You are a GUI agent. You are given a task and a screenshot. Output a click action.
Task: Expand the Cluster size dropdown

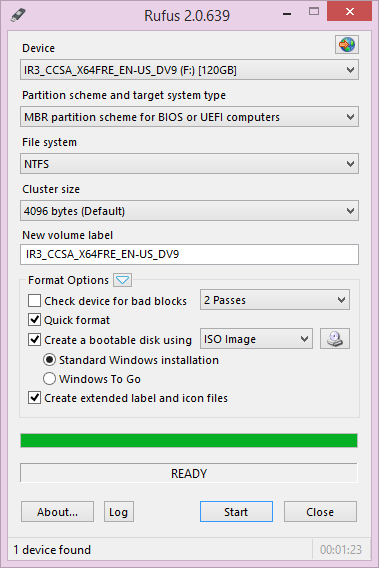coord(190,211)
